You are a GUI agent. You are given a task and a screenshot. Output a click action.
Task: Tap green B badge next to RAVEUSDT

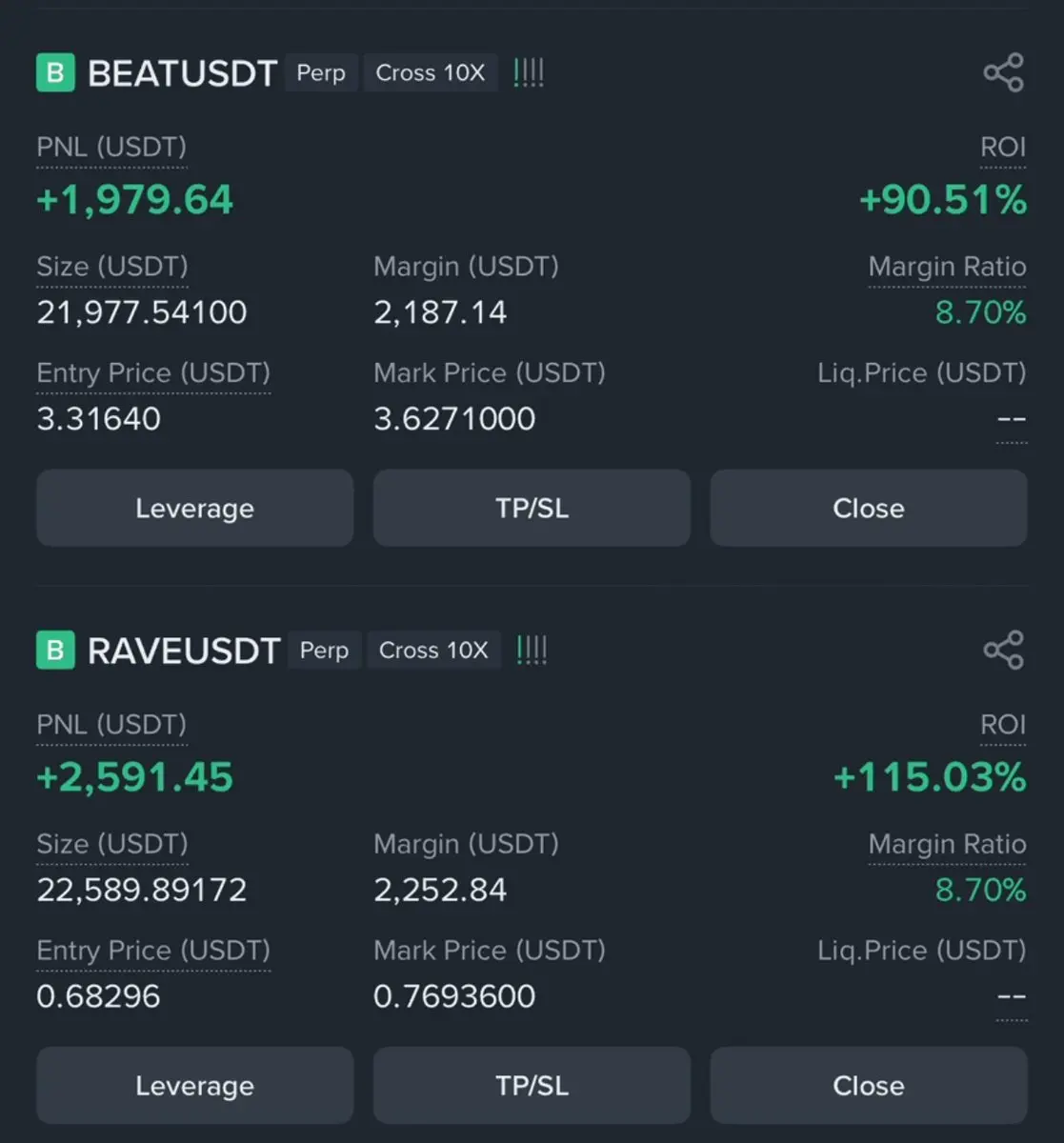(x=55, y=651)
